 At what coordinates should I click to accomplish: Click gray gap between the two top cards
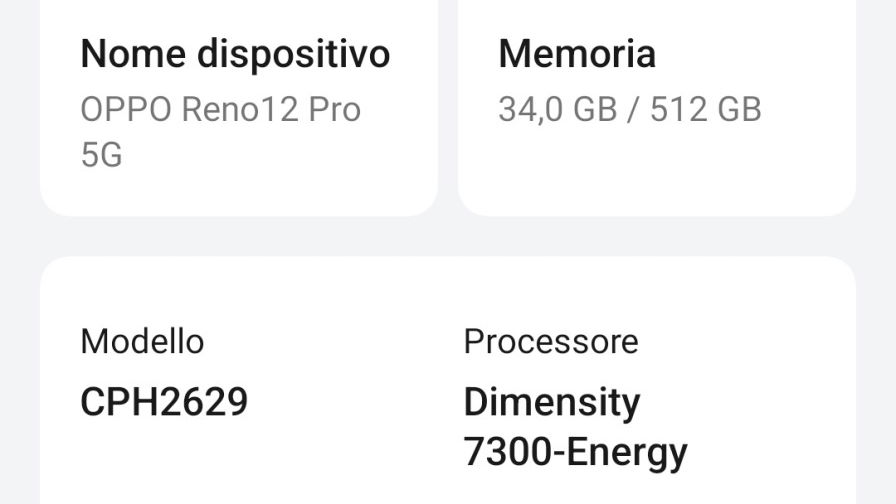pyautogui.click(x=448, y=108)
